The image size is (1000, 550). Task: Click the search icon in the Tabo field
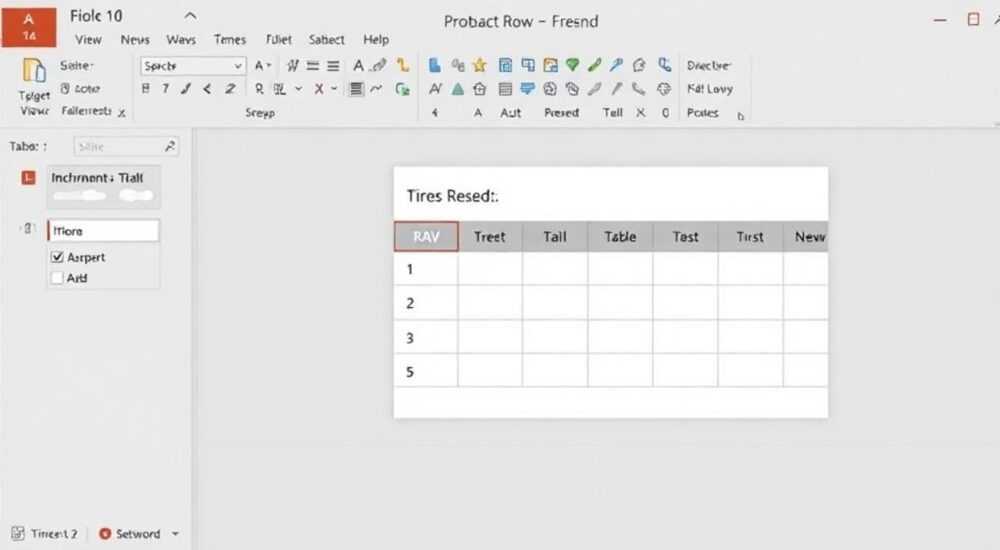170,147
